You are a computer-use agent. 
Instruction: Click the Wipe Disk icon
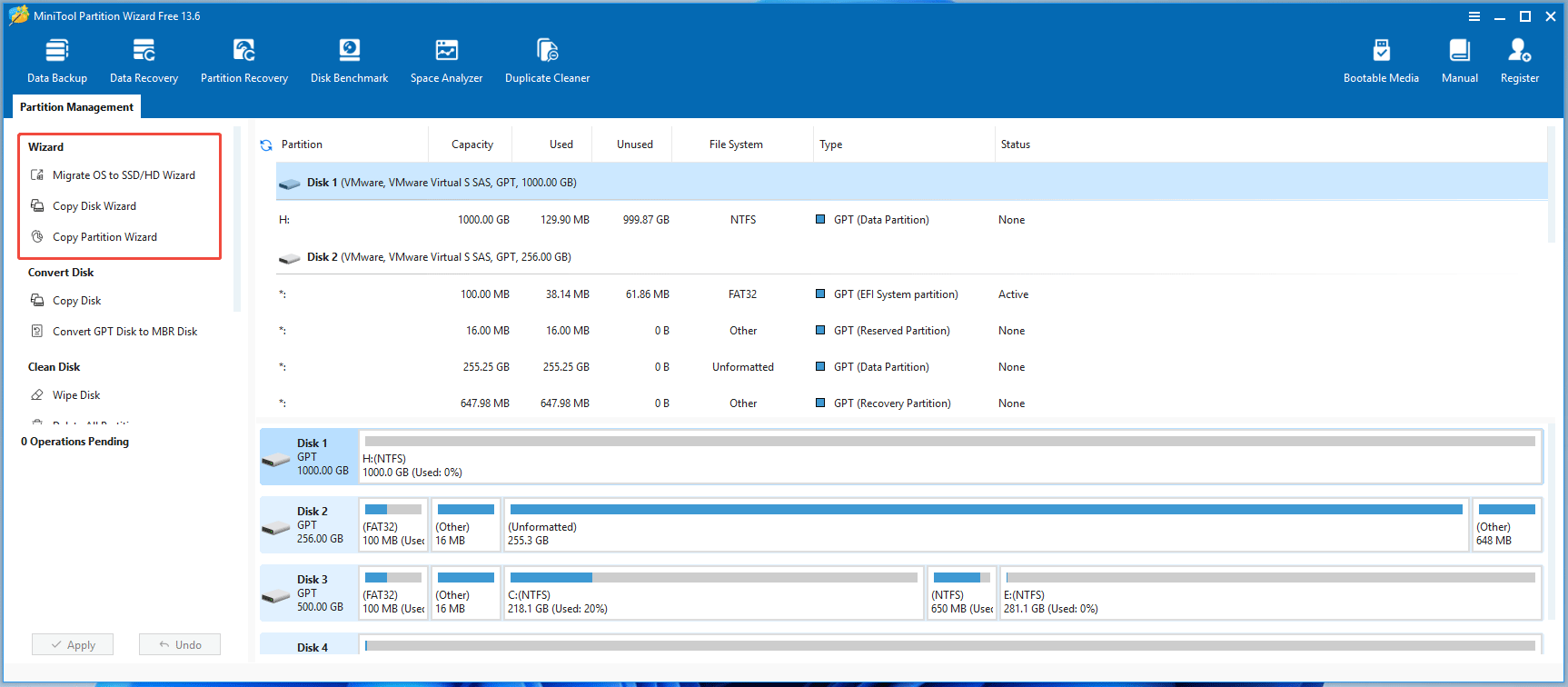[x=37, y=394]
